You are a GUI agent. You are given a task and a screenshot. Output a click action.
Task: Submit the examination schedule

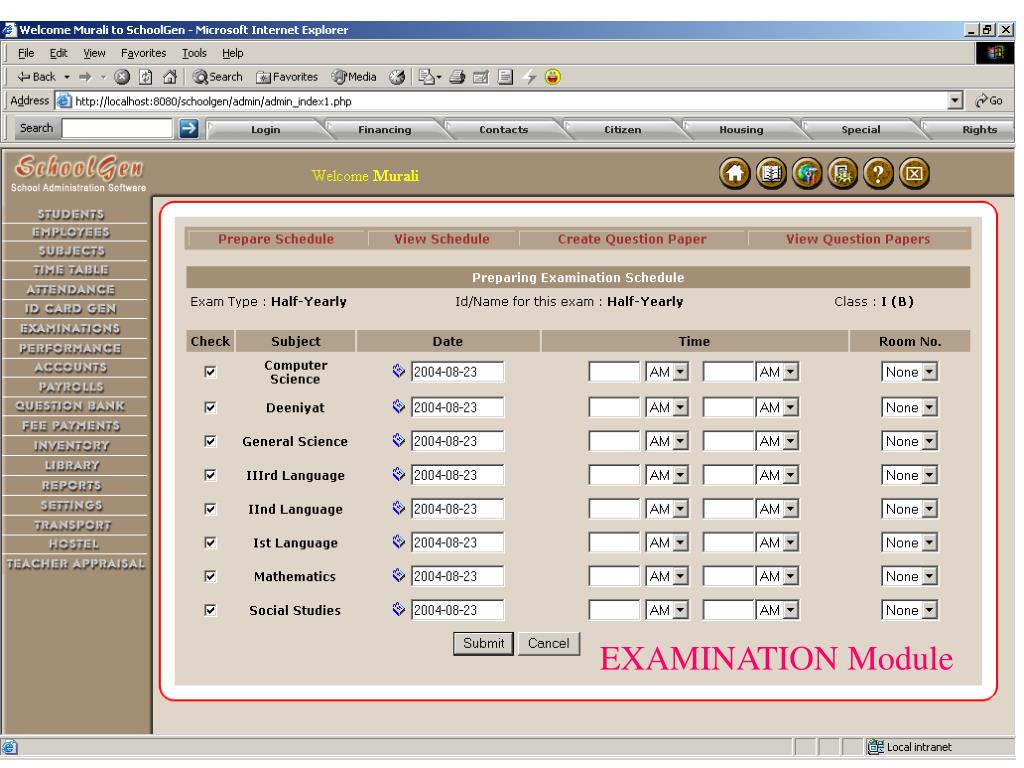pos(483,643)
